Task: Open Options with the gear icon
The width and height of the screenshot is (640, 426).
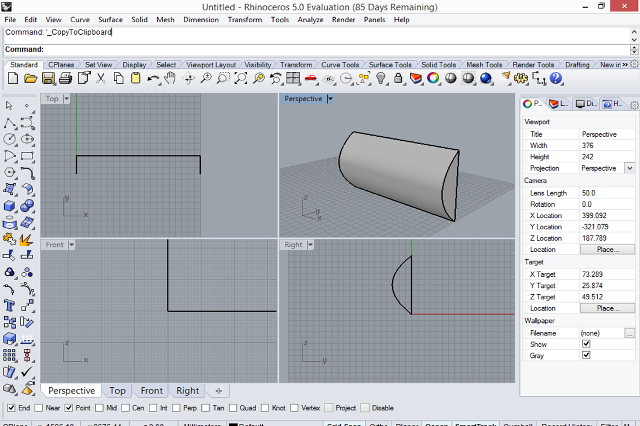Action: [x=521, y=78]
